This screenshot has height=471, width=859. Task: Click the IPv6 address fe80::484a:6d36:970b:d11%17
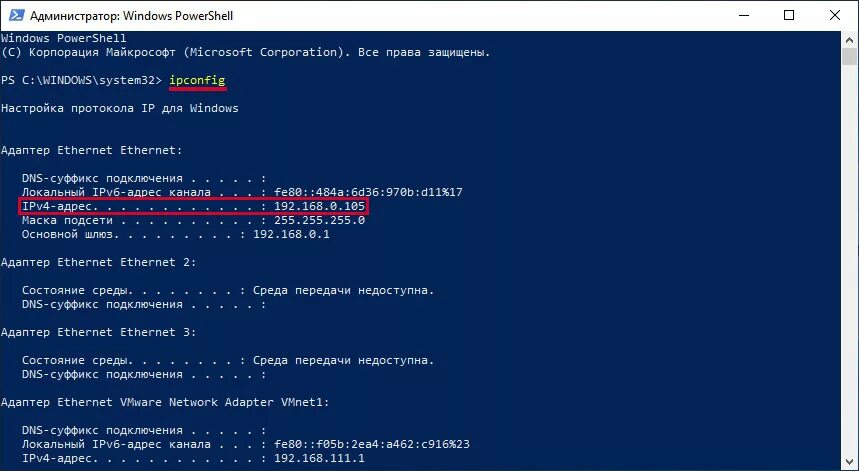(368, 192)
